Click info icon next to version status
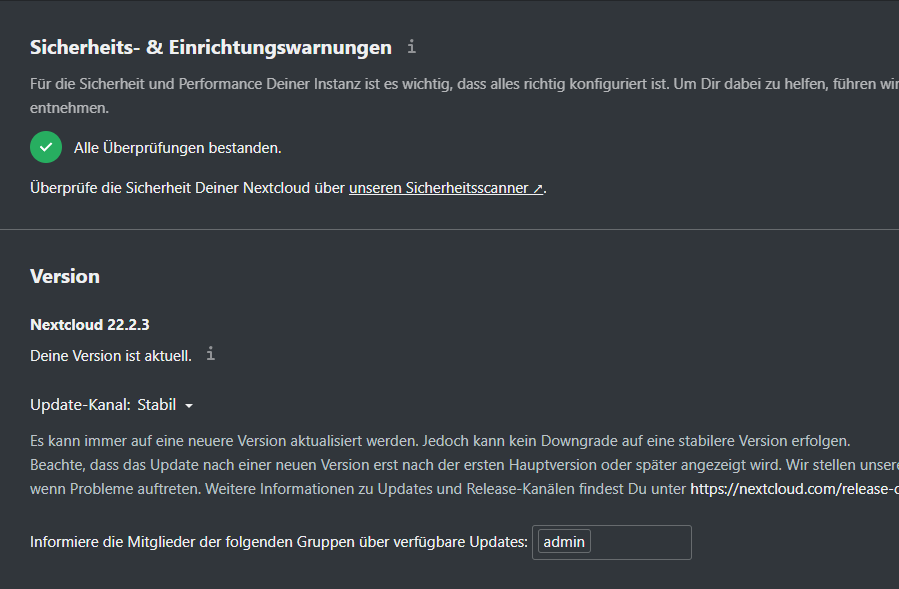Screen dimensions: 899x589 210,354
